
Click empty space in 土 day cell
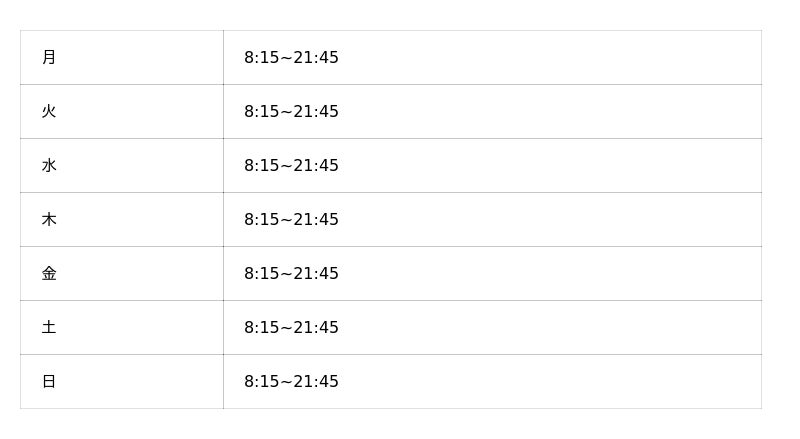click(x=140, y=328)
